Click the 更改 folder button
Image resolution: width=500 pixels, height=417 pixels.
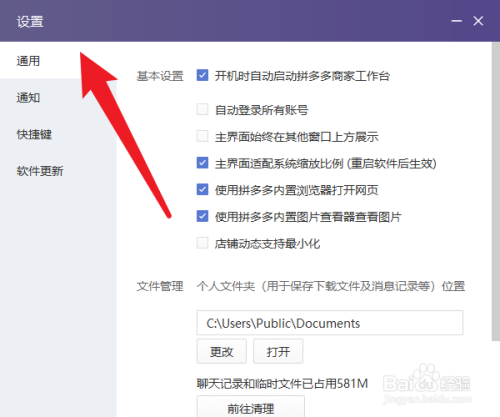point(222,351)
